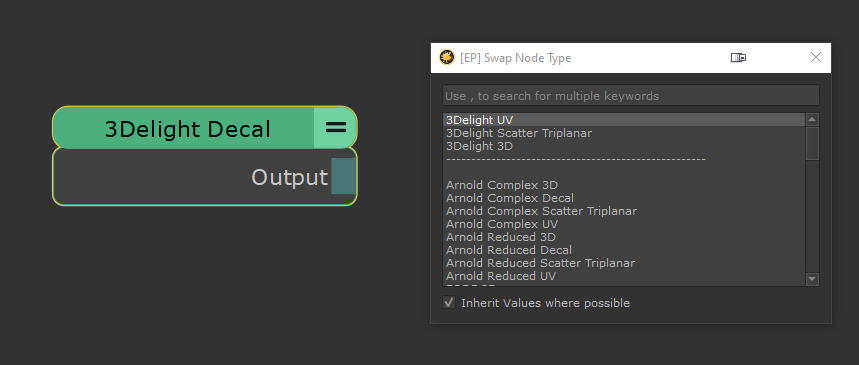Close the Swap Node Type dialog
Image resolution: width=859 pixels, height=365 pixels.
[x=816, y=57]
